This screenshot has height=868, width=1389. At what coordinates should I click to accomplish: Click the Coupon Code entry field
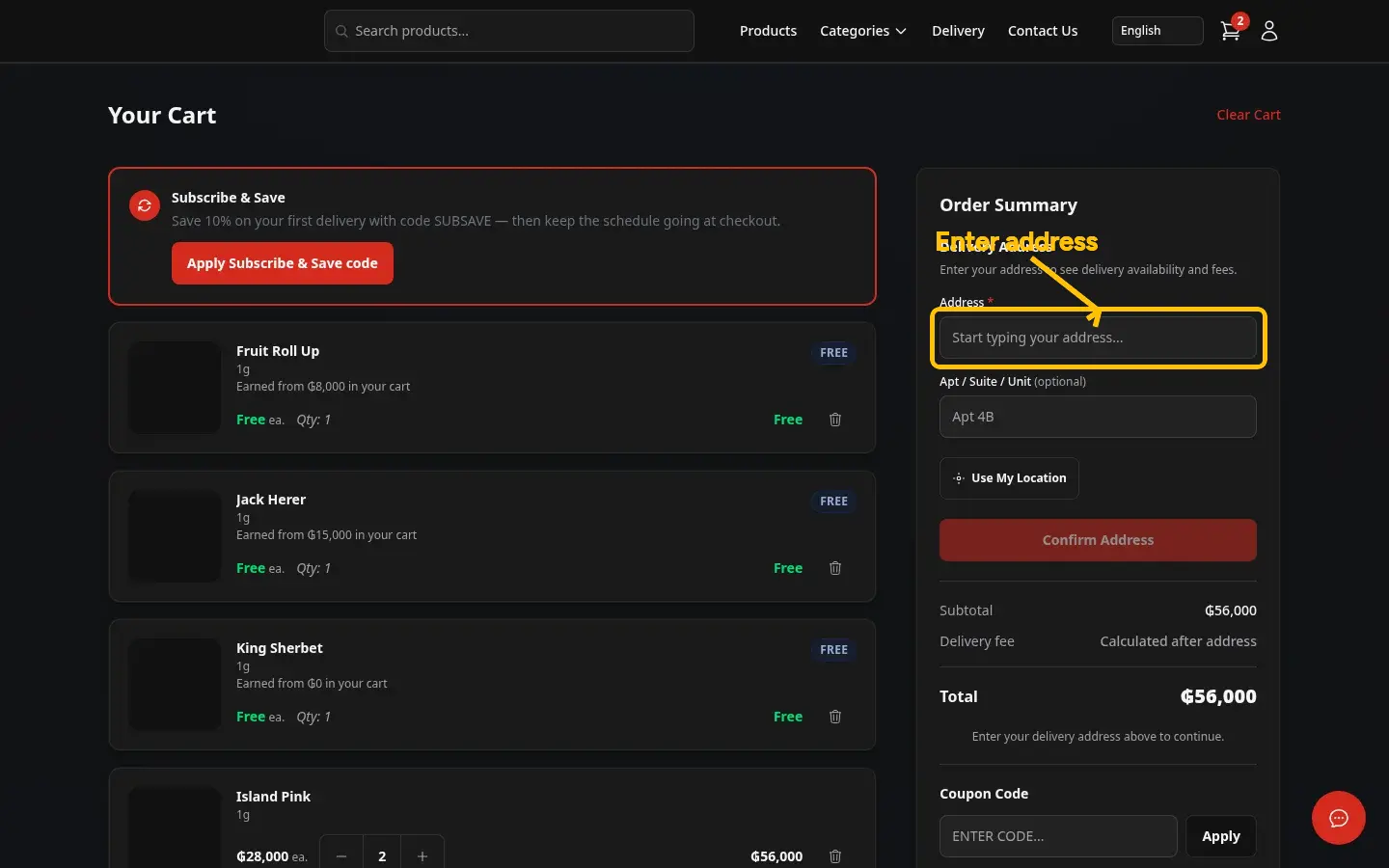(1058, 836)
